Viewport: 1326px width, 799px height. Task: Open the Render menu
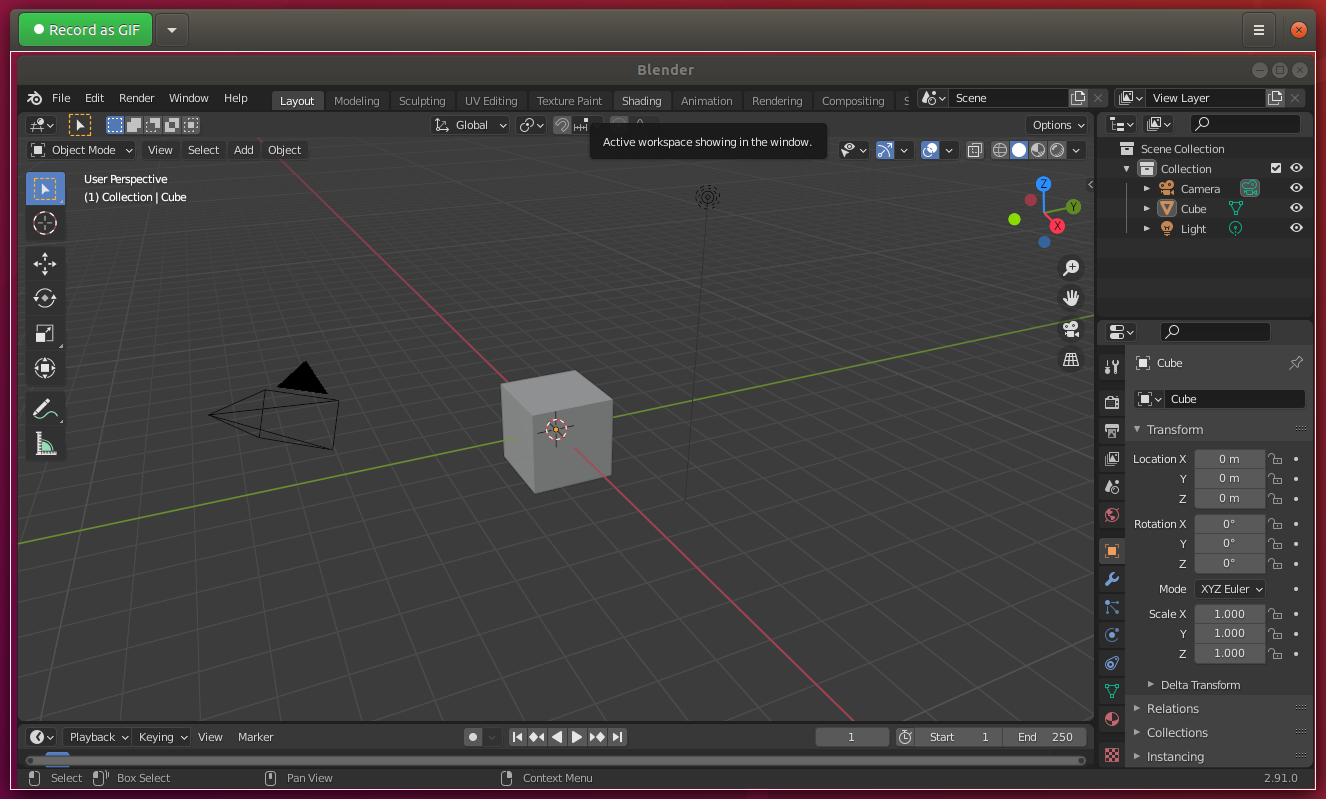[x=137, y=98]
